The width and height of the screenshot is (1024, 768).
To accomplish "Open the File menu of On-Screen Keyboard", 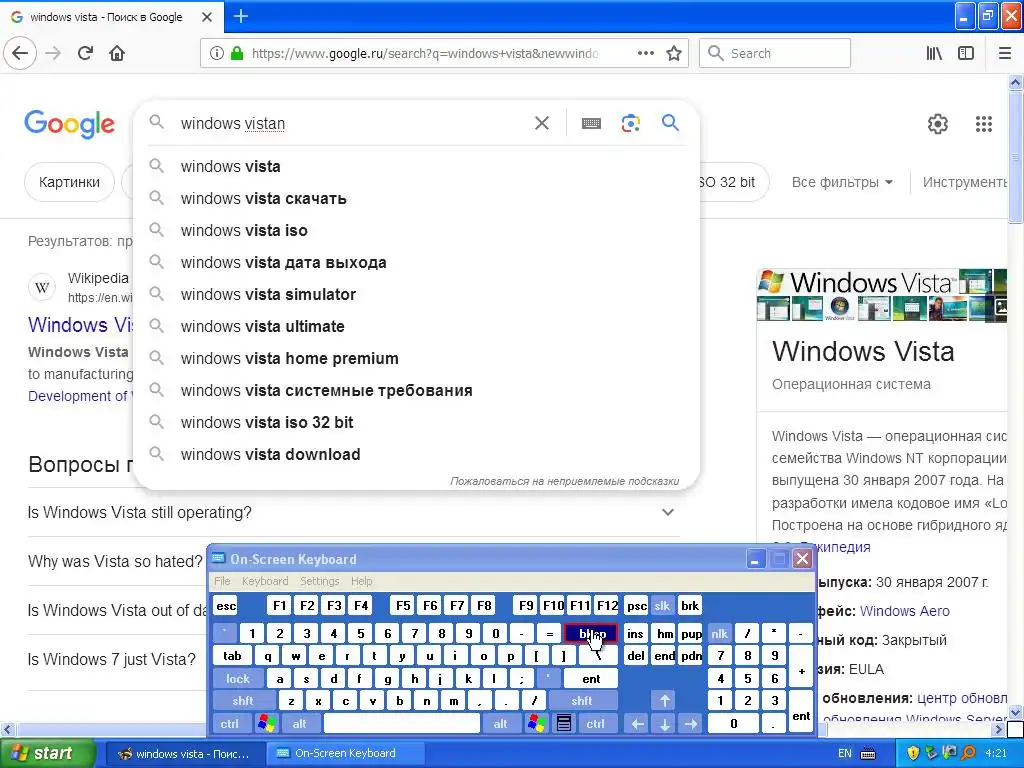I will coord(222,581).
